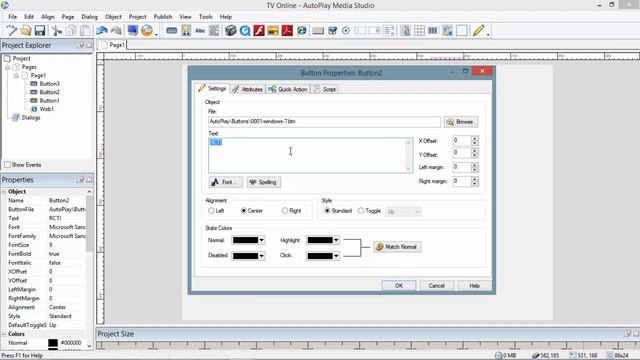Open the Highlight state color dropdown arrow

(336, 240)
